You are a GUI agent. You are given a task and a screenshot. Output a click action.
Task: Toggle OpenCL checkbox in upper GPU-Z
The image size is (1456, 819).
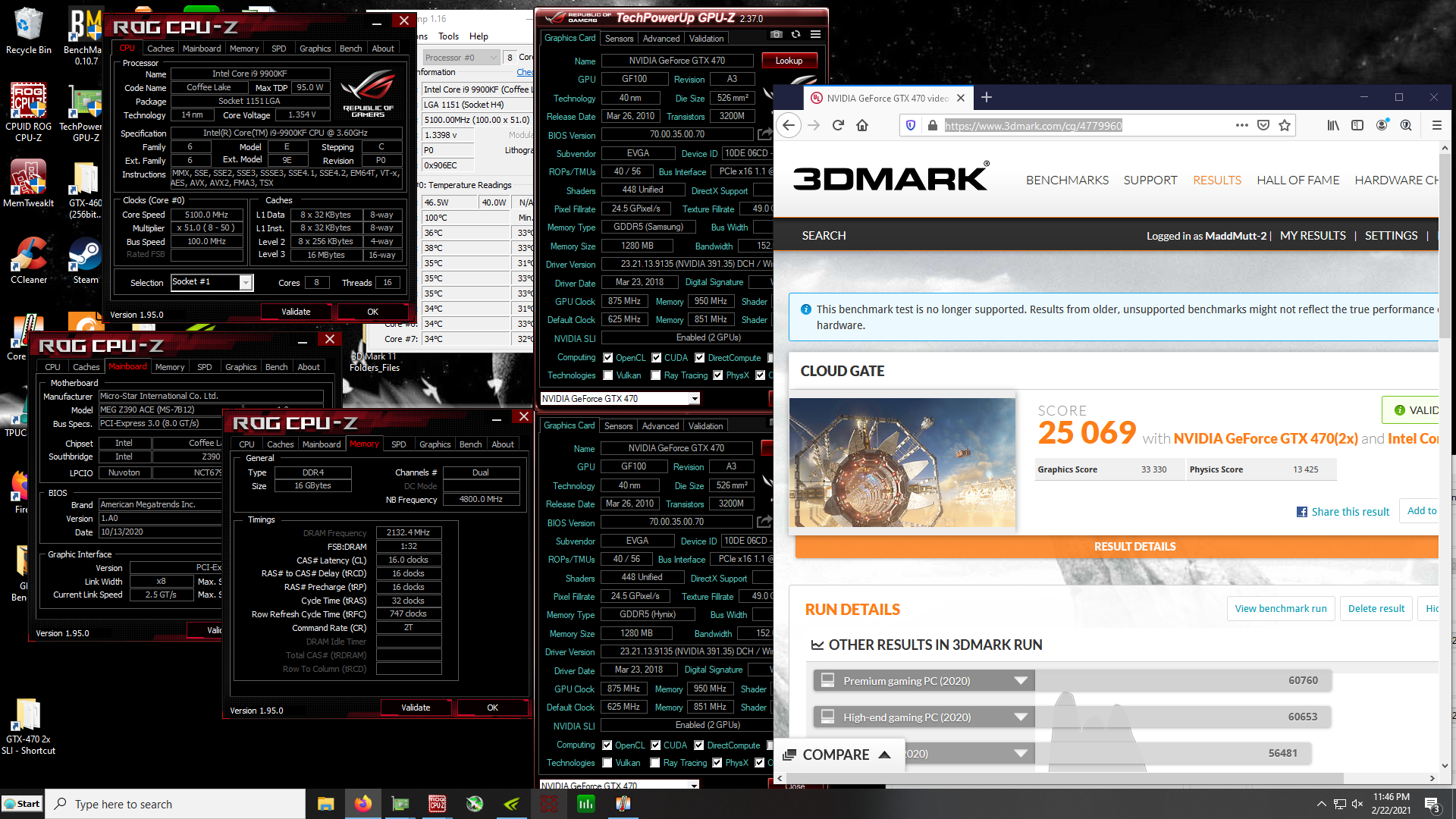[x=607, y=358]
